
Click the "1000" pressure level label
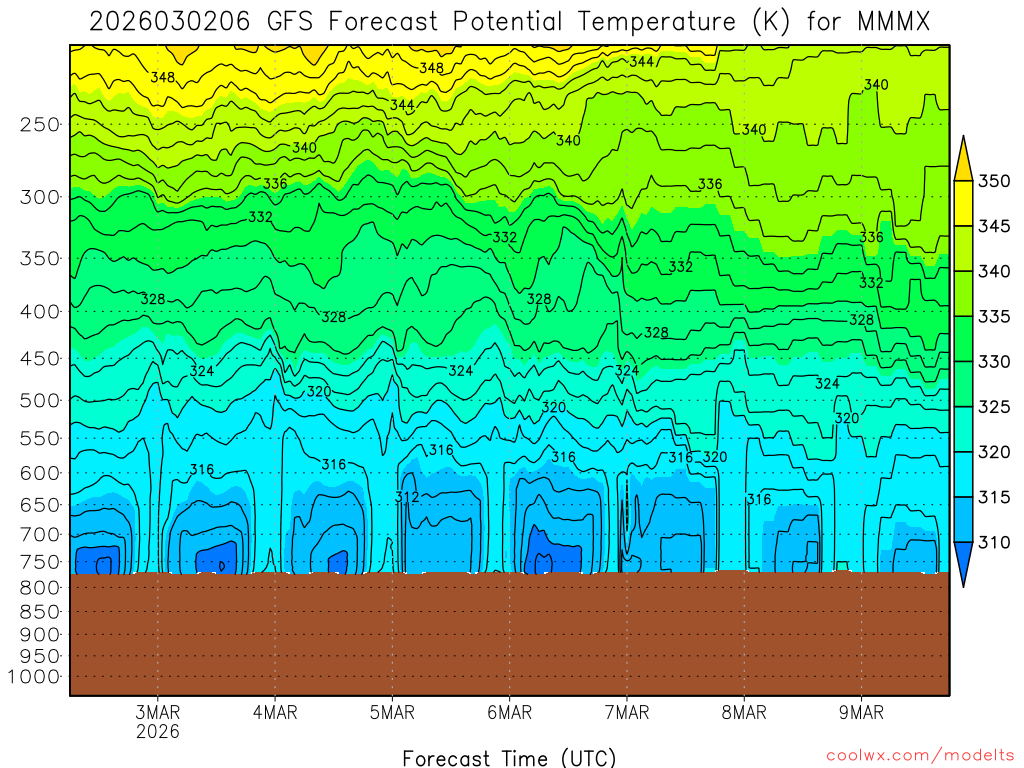[x=34, y=677]
